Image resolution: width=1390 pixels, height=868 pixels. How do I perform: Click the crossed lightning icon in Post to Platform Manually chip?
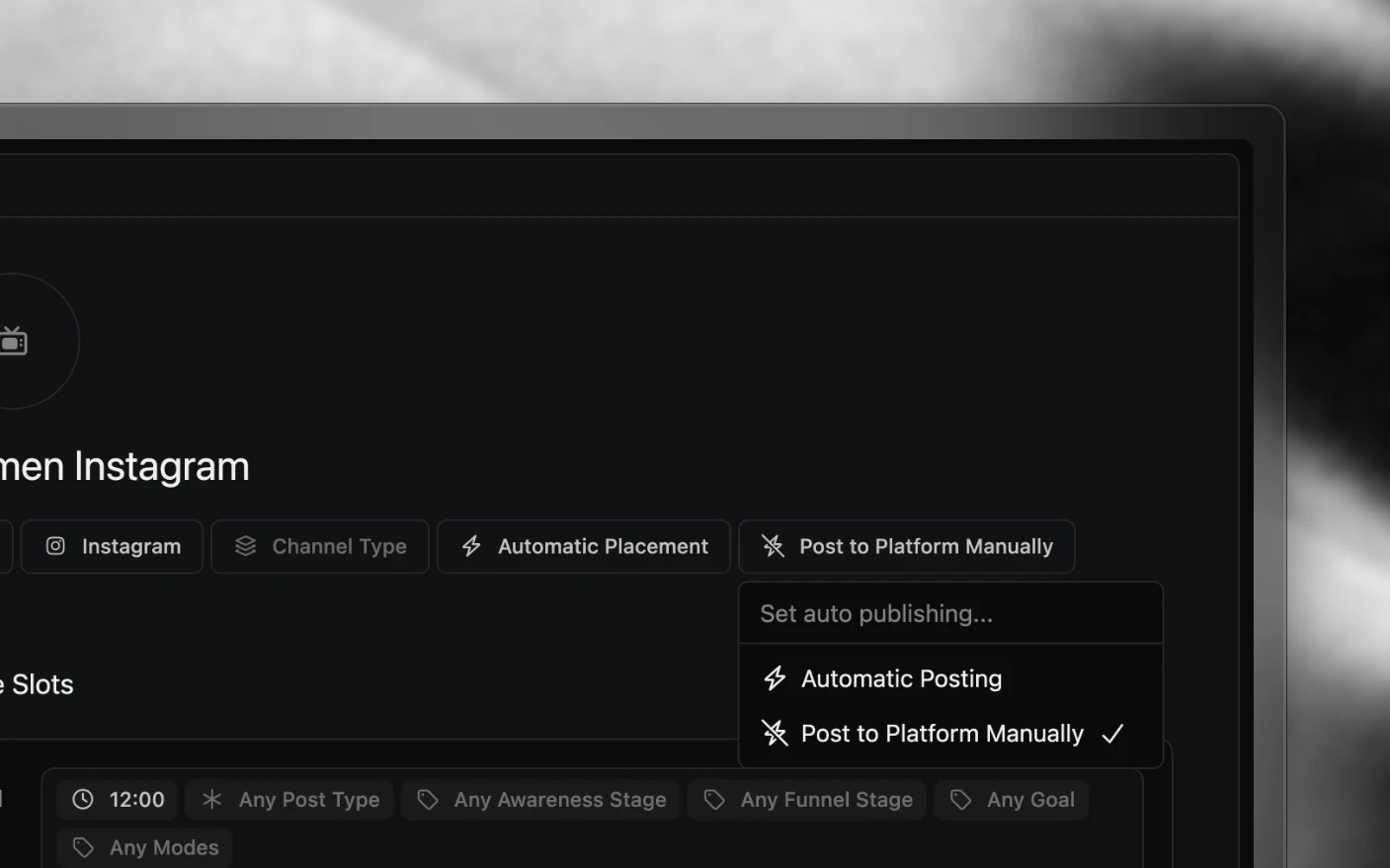pos(773,546)
